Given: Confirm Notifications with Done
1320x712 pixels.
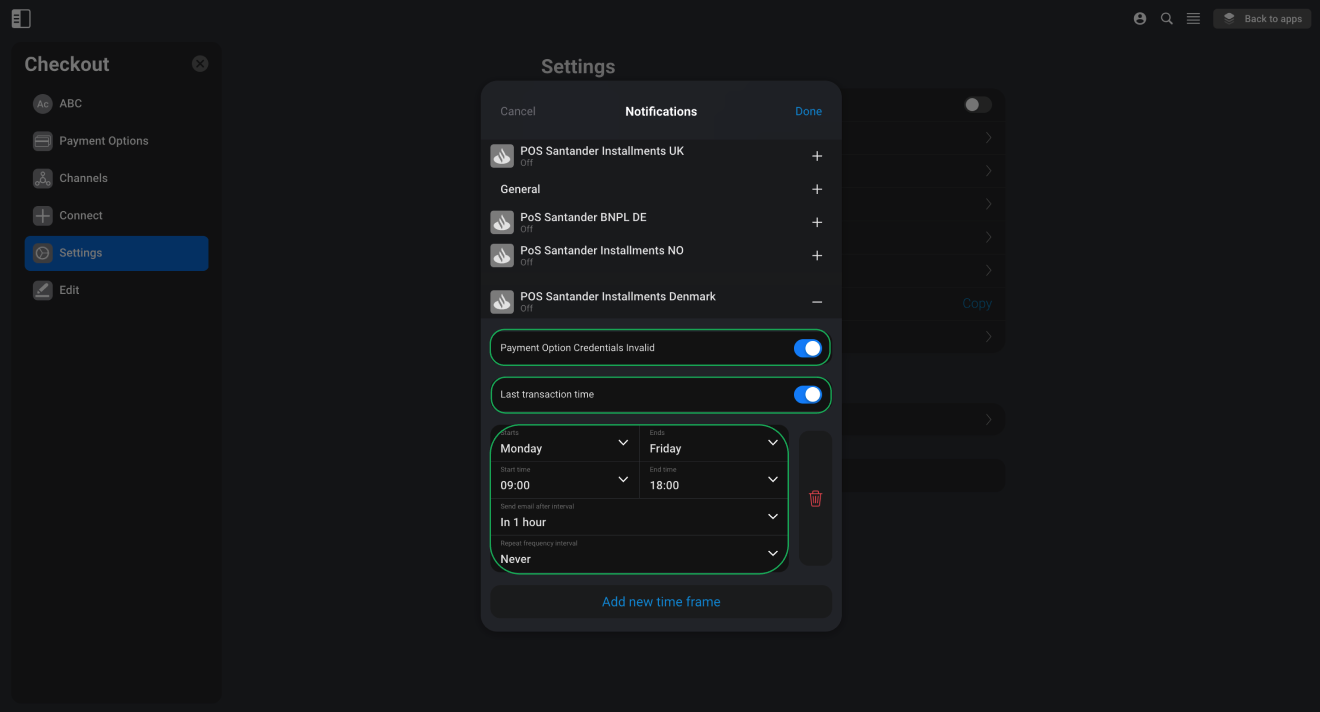Looking at the screenshot, I should [808, 112].
